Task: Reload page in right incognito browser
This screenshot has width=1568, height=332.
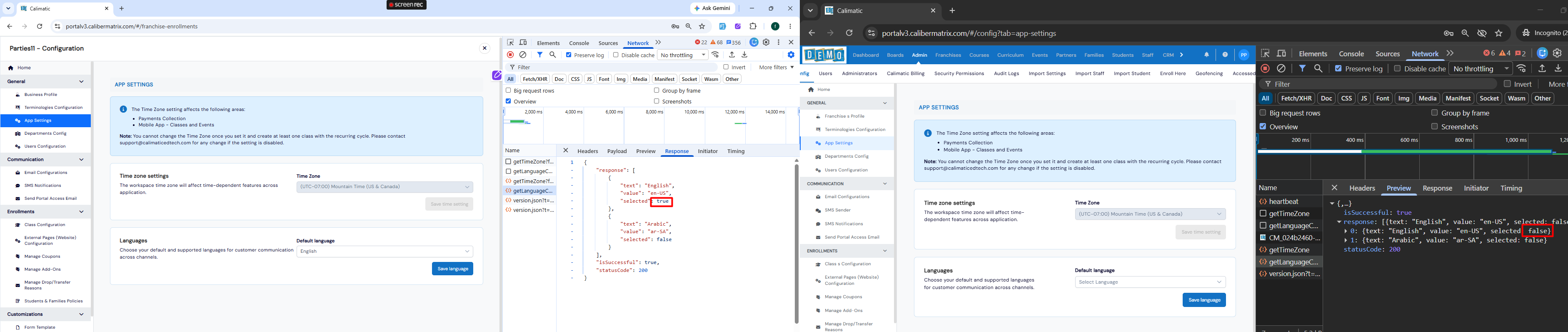Action: (849, 33)
